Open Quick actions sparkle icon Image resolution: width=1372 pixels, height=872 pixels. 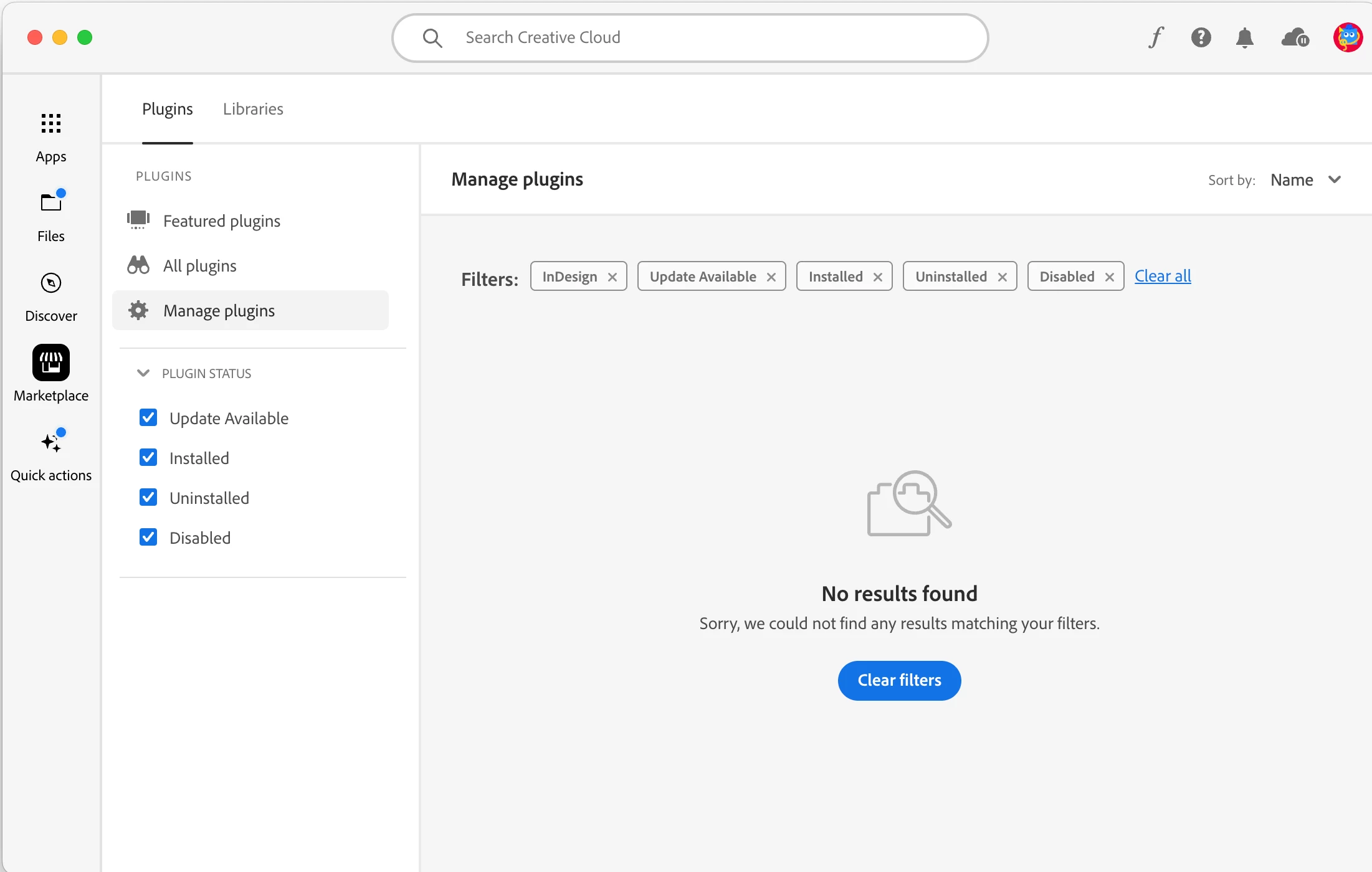pyautogui.click(x=51, y=442)
